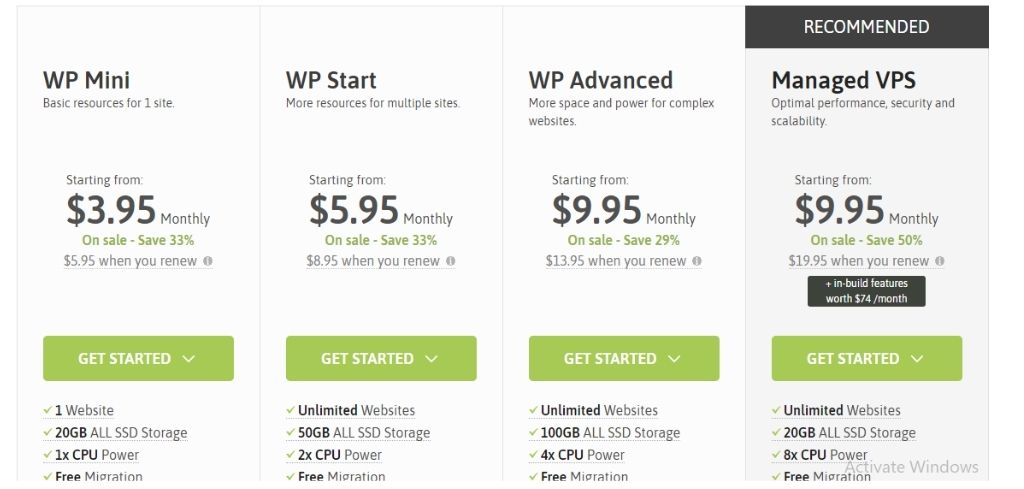This screenshot has width=1024, height=489.
Task: Click '$19.95 when you renew' text
Action: (x=859, y=261)
